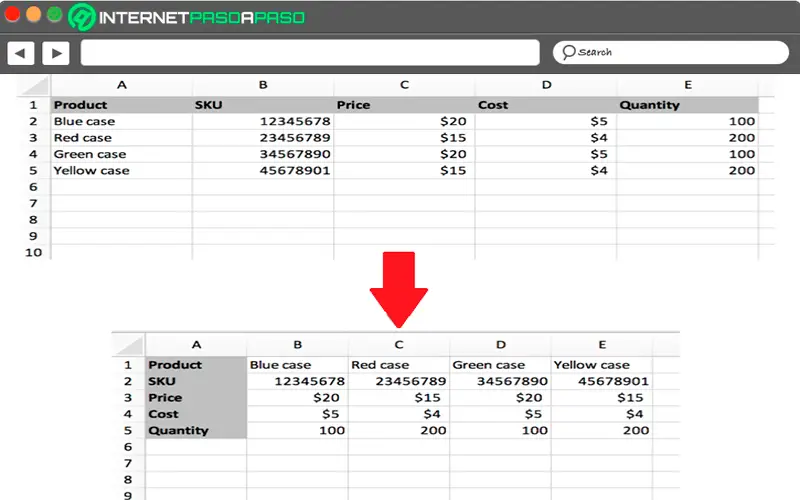Click Blue case cell in lower sheet row 1
Viewport: 800px width, 500px height.
(297, 365)
